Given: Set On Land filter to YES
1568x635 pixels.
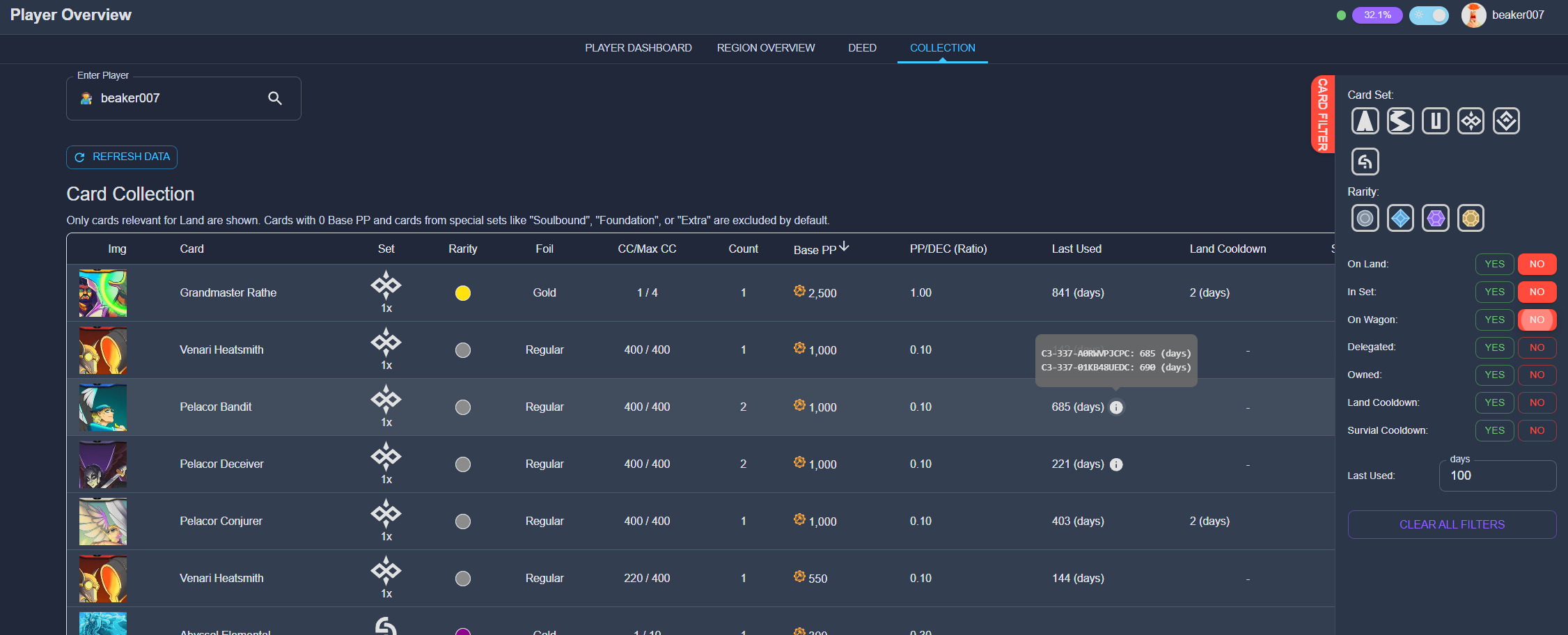Looking at the screenshot, I should (x=1494, y=265).
